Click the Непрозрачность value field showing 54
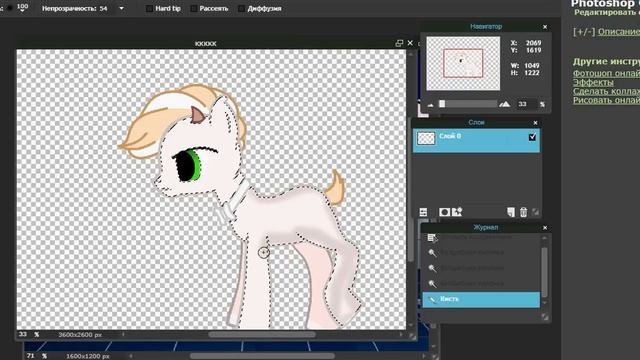This screenshot has width=640, height=360. click(104, 8)
